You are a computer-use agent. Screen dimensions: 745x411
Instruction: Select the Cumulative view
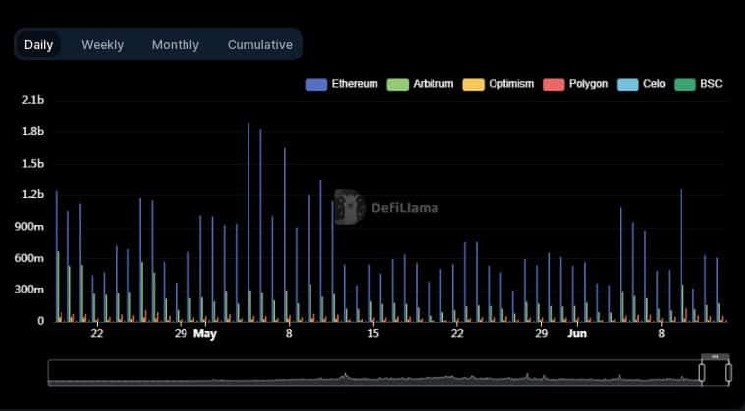click(260, 45)
